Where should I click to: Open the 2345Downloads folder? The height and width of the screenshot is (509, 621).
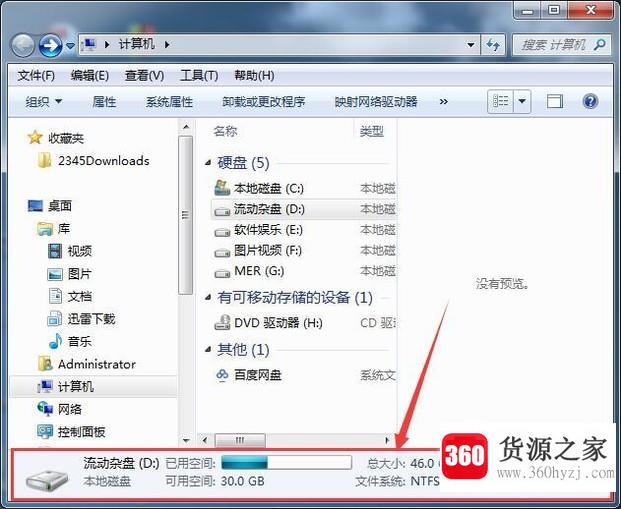94,160
